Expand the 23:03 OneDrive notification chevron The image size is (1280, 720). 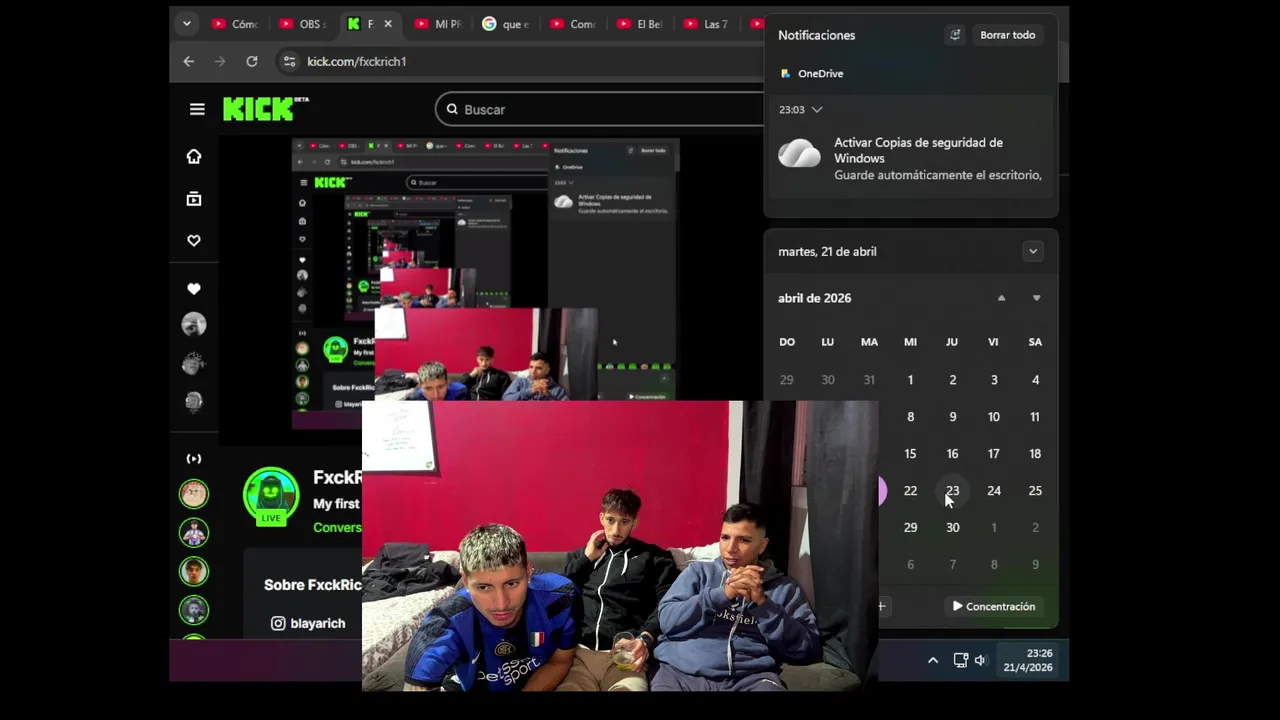coord(817,109)
